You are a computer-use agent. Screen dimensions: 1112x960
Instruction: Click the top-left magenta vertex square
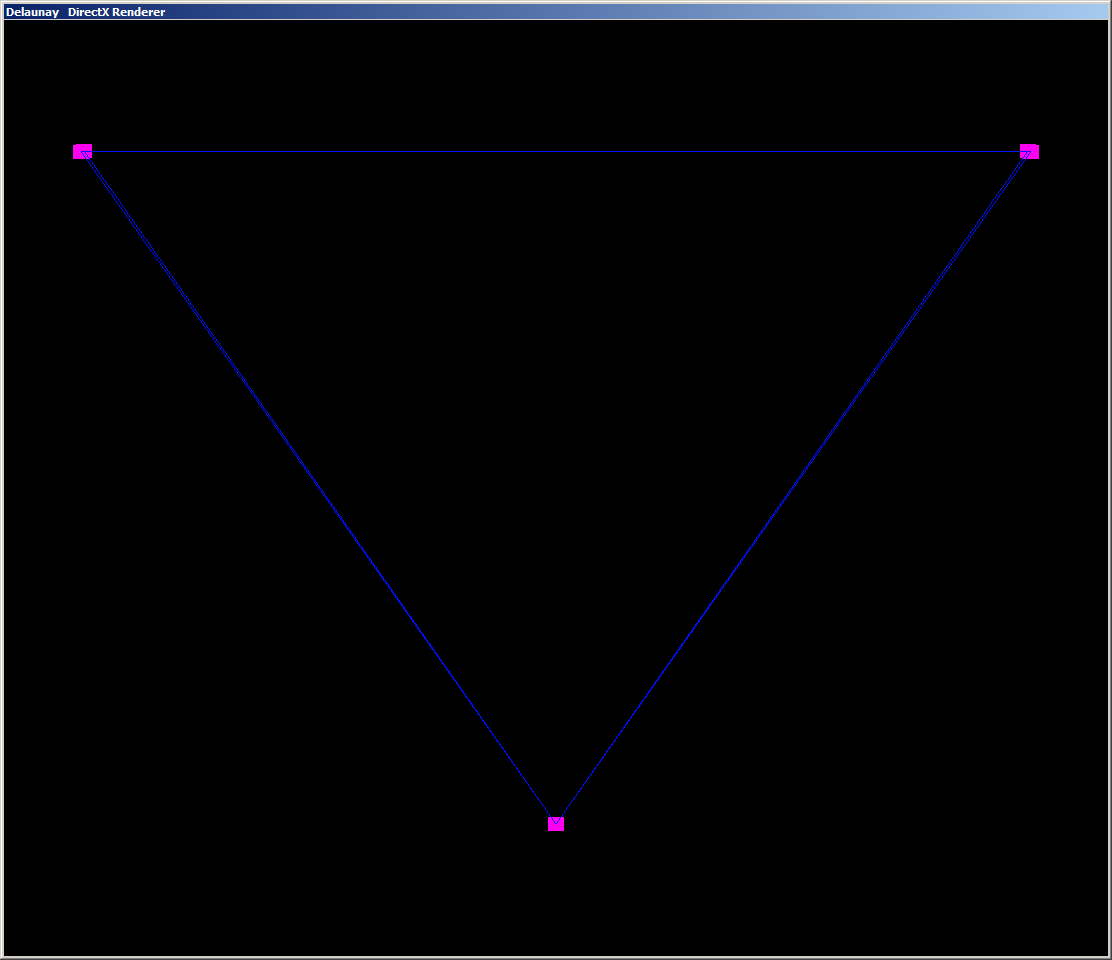click(82, 151)
